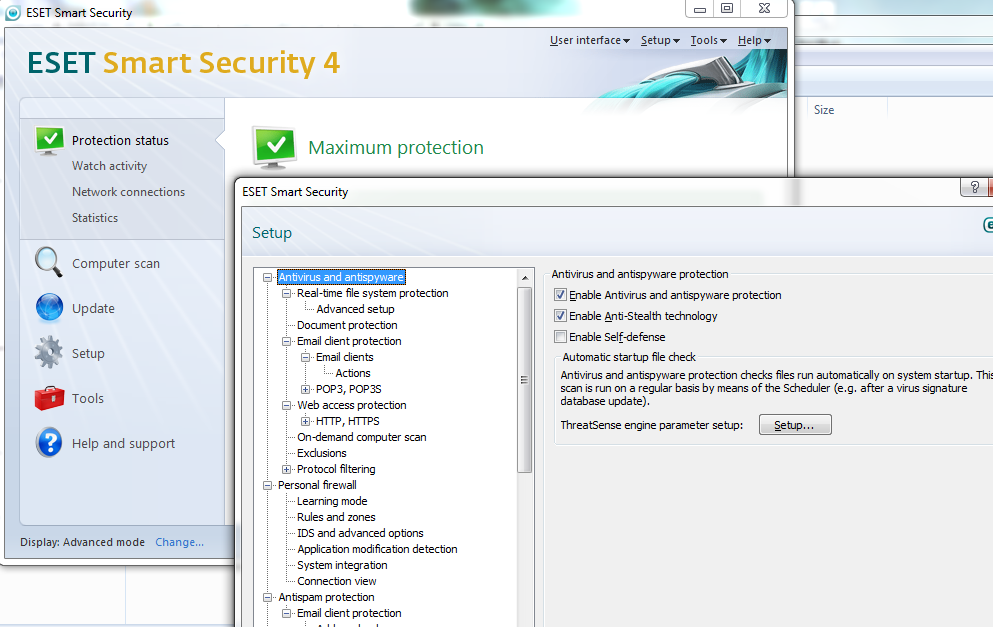Open the Help menu
This screenshot has width=993, height=627.
coord(754,40)
